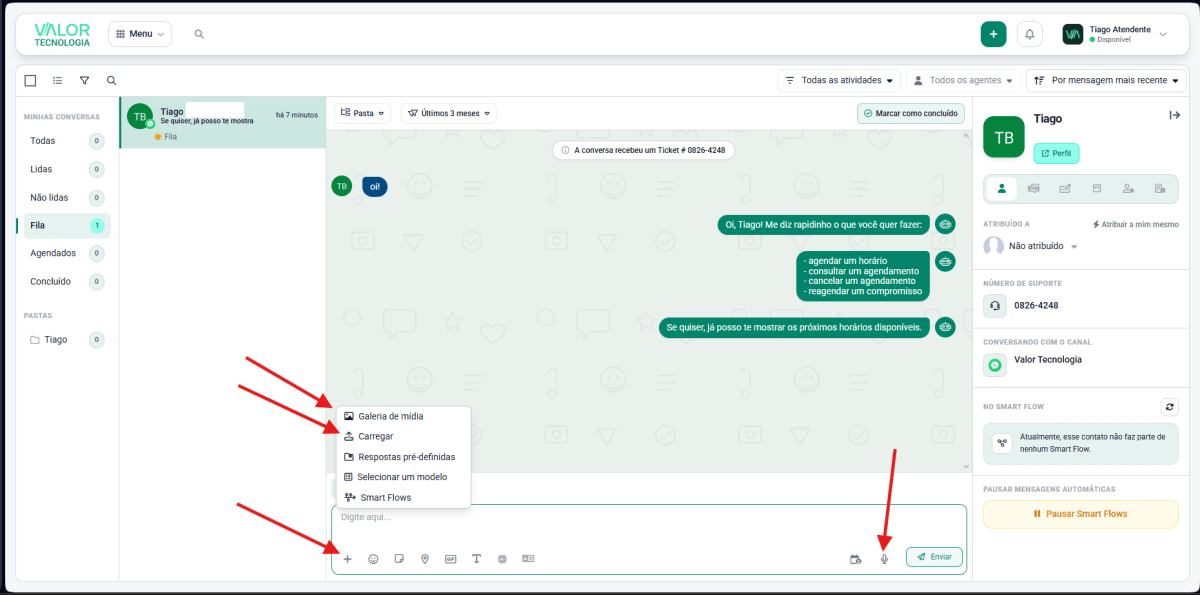Collapse the contact panel with arrow icon
Image resolution: width=1200 pixels, height=595 pixels.
coord(1175,115)
